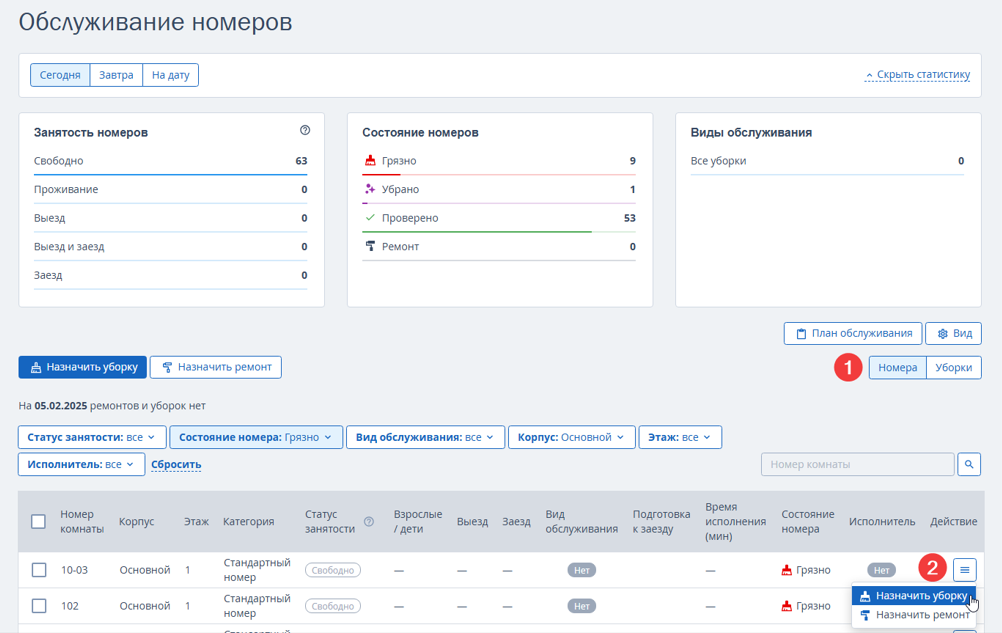1002x633 pixels.
Task: Choose Назначить ремонт from the popup menu
Action: coord(914,615)
